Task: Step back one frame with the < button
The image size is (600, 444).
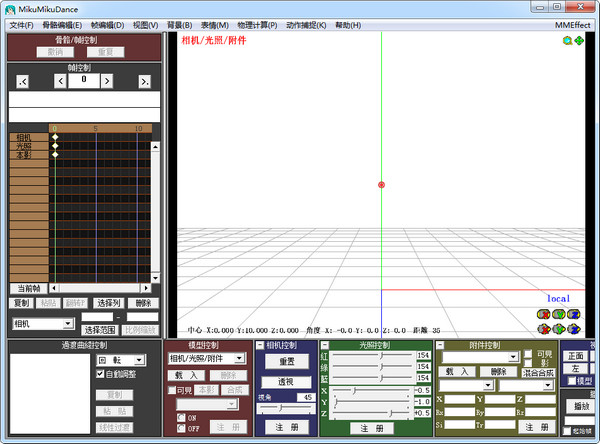Action: click(x=60, y=81)
